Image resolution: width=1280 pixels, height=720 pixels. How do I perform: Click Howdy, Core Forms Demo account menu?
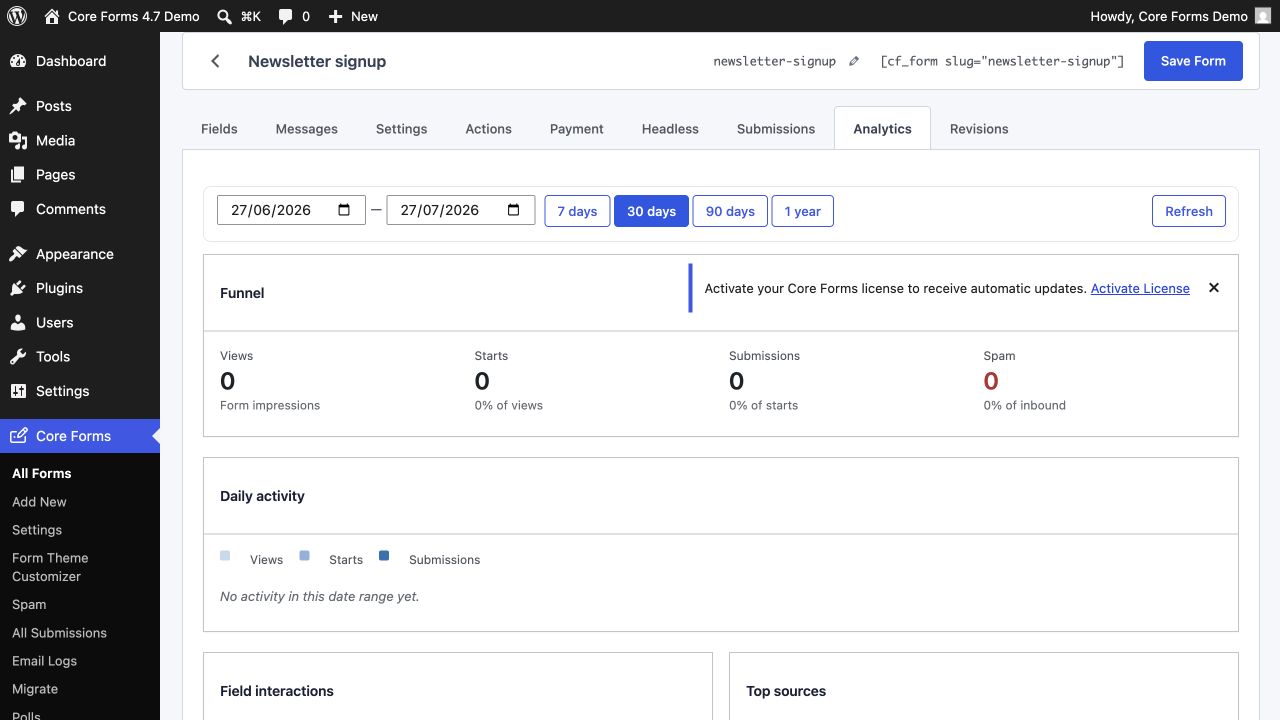(1180, 16)
